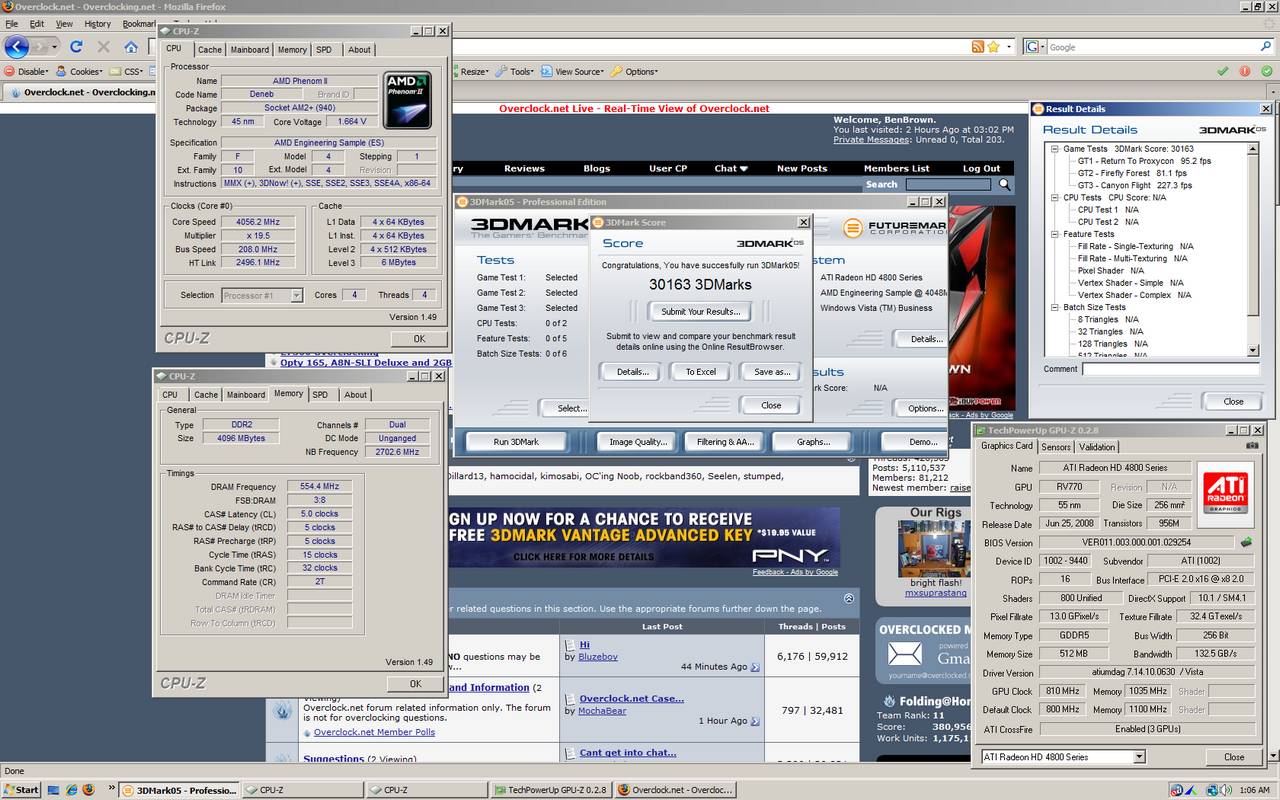Collapse CPU Tests tree node
Image resolution: width=1280 pixels, height=800 pixels.
point(1054,198)
